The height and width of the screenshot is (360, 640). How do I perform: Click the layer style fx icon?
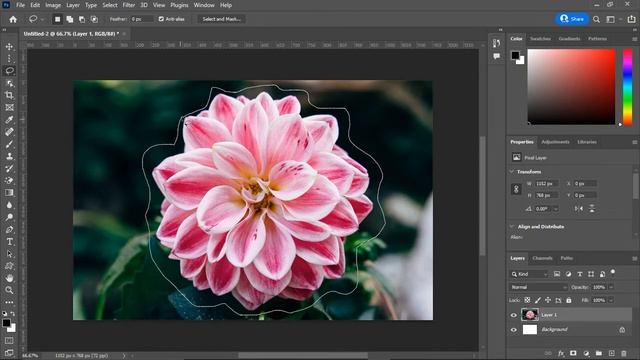561,353
